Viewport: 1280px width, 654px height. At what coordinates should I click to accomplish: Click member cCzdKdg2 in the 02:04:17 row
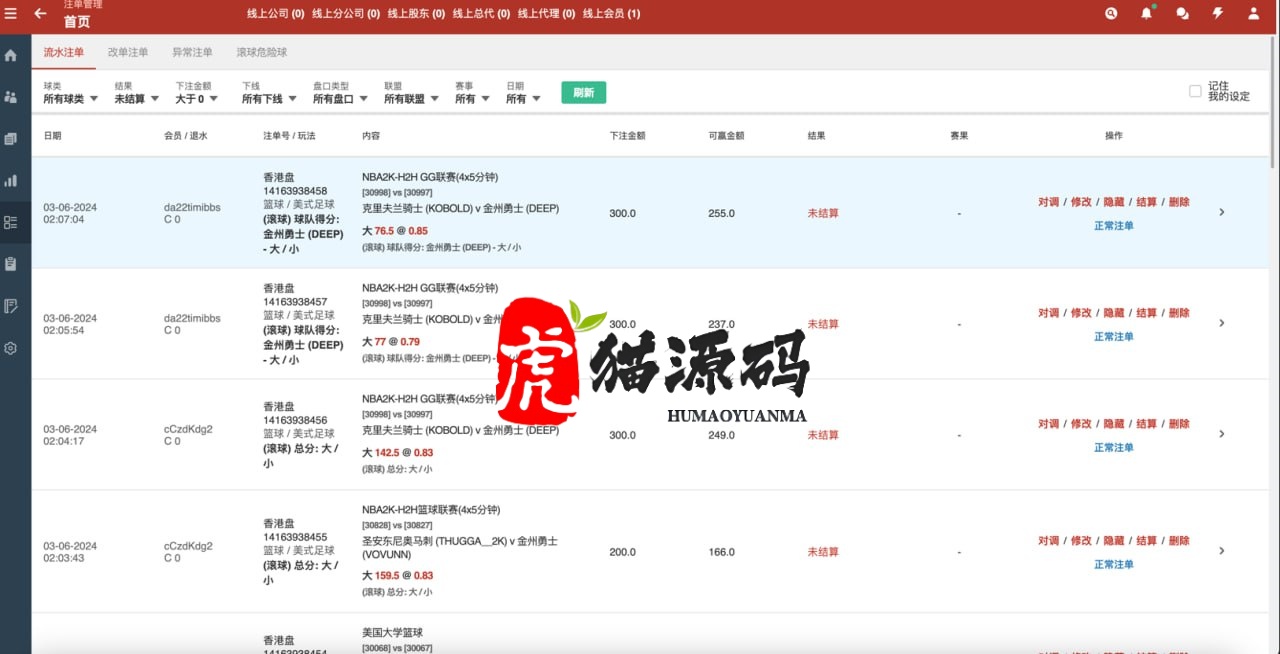[188, 429]
